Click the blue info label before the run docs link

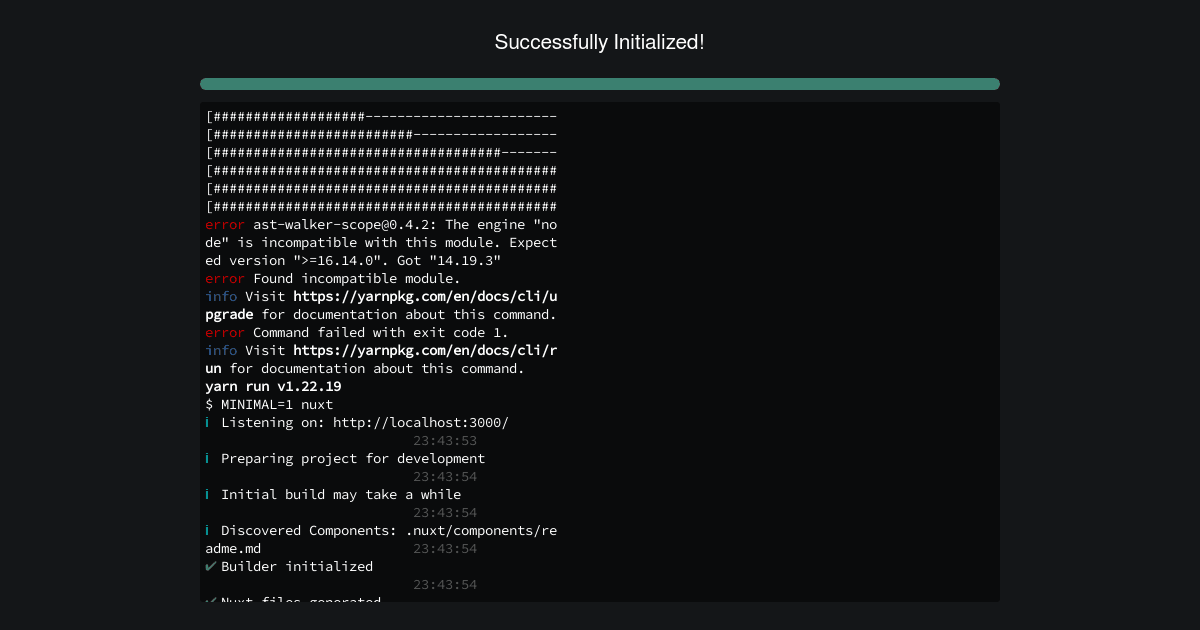[x=221, y=350]
